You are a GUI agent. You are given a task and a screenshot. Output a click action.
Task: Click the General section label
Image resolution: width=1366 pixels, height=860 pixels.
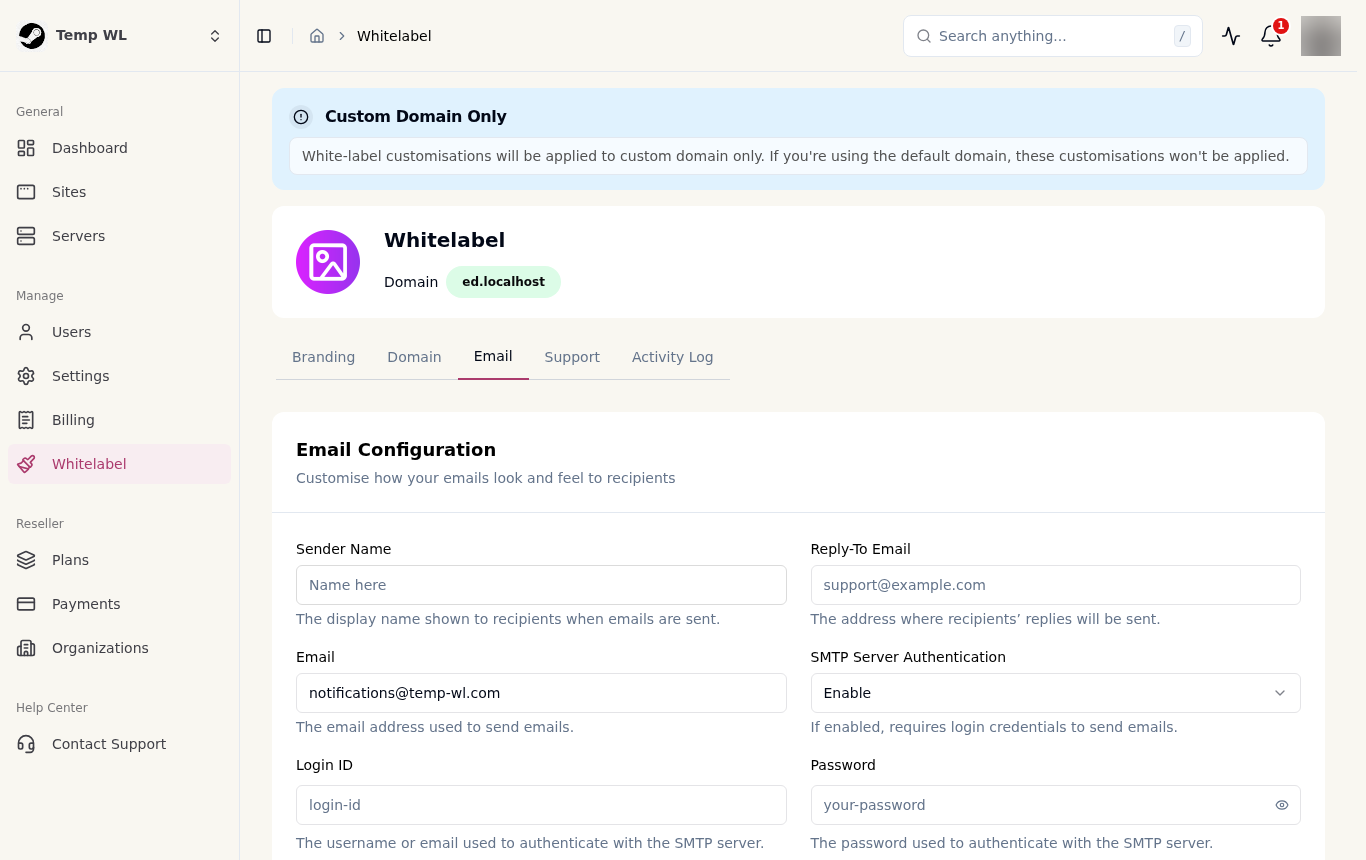tap(40, 112)
